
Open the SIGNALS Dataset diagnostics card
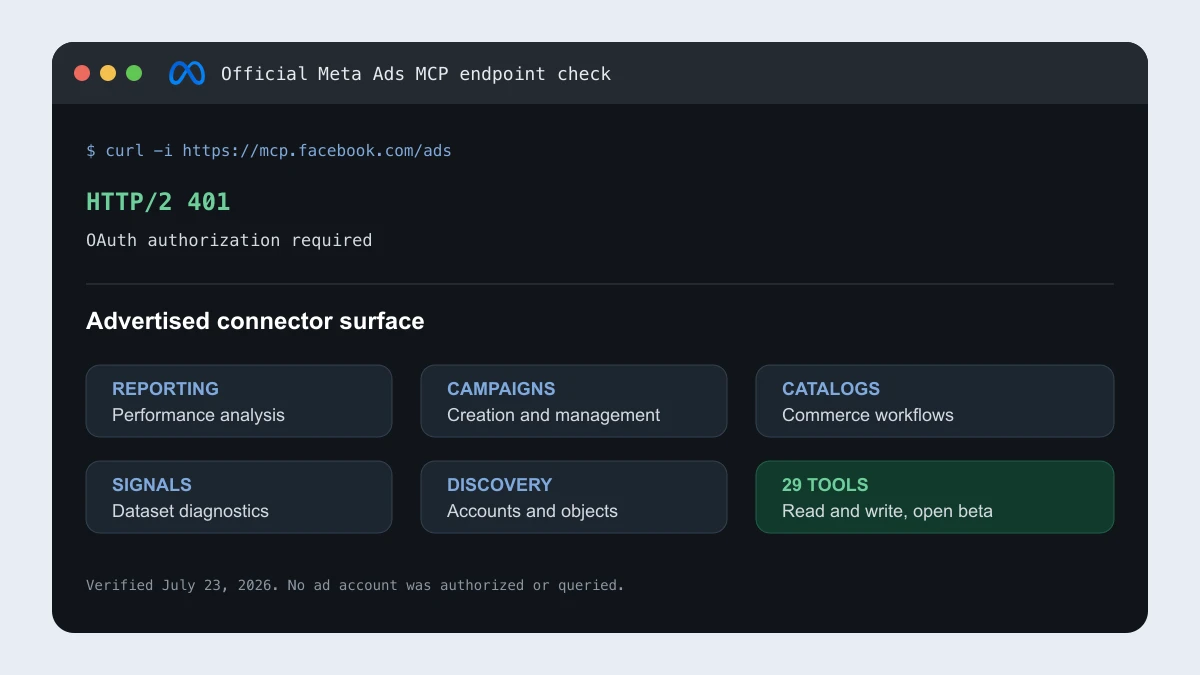(239, 497)
